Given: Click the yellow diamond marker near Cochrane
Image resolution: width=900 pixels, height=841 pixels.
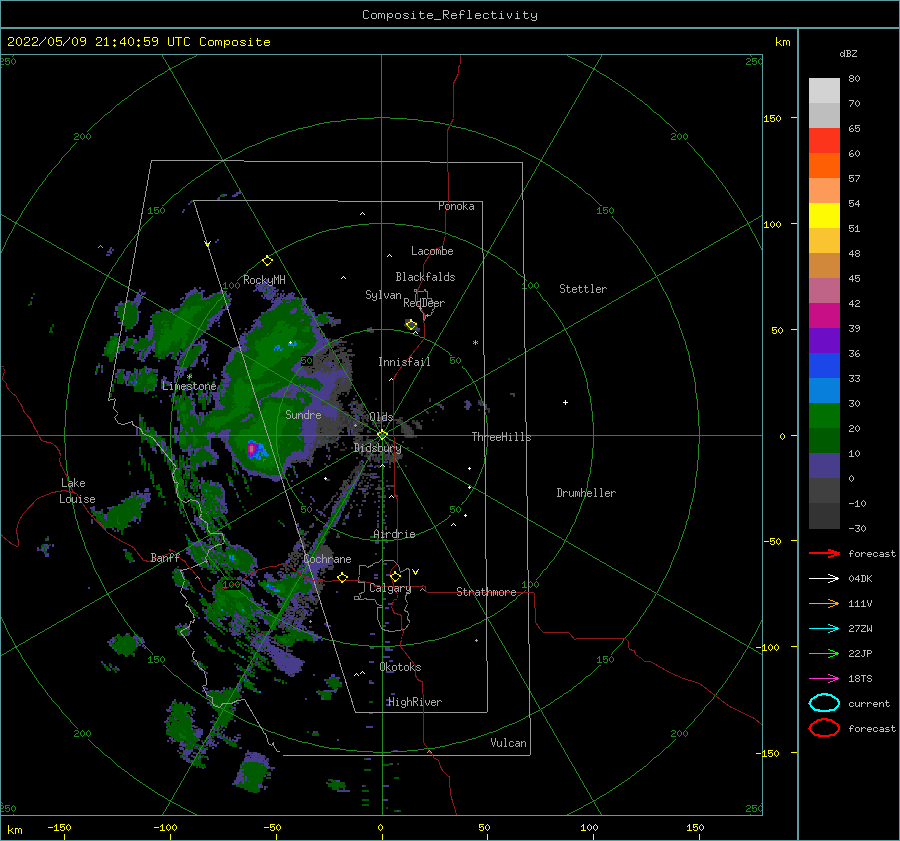Looking at the screenshot, I should point(342,578).
